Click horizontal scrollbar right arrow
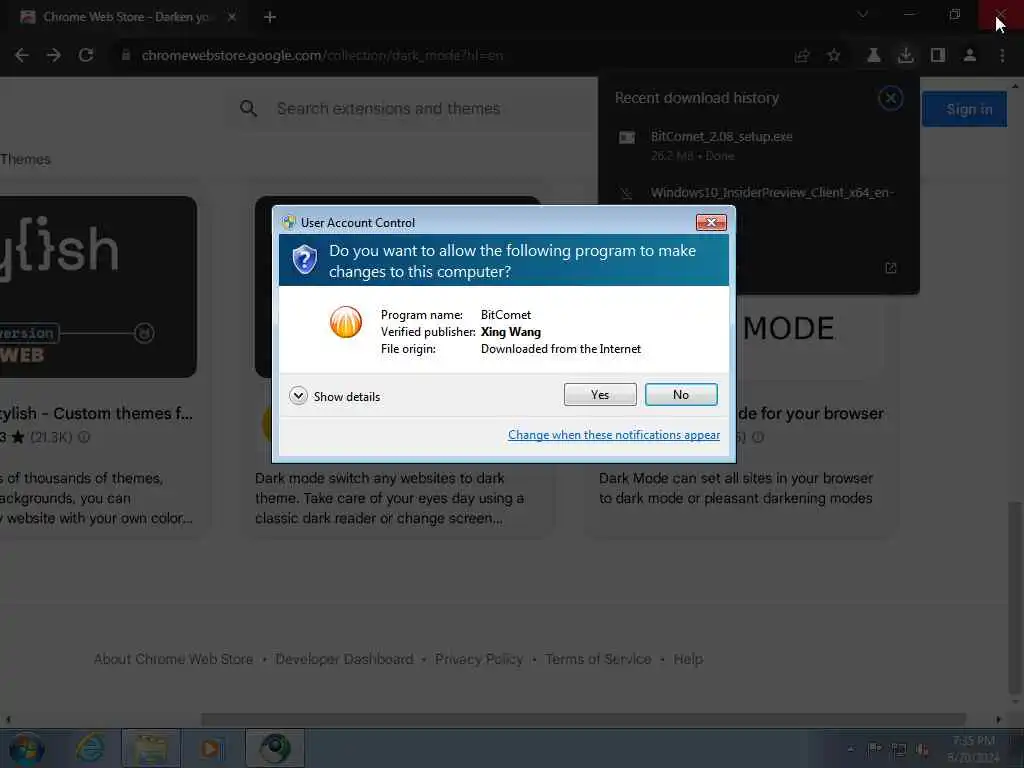Image resolution: width=1024 pixels, height=768 pixels. click(998, 720)
